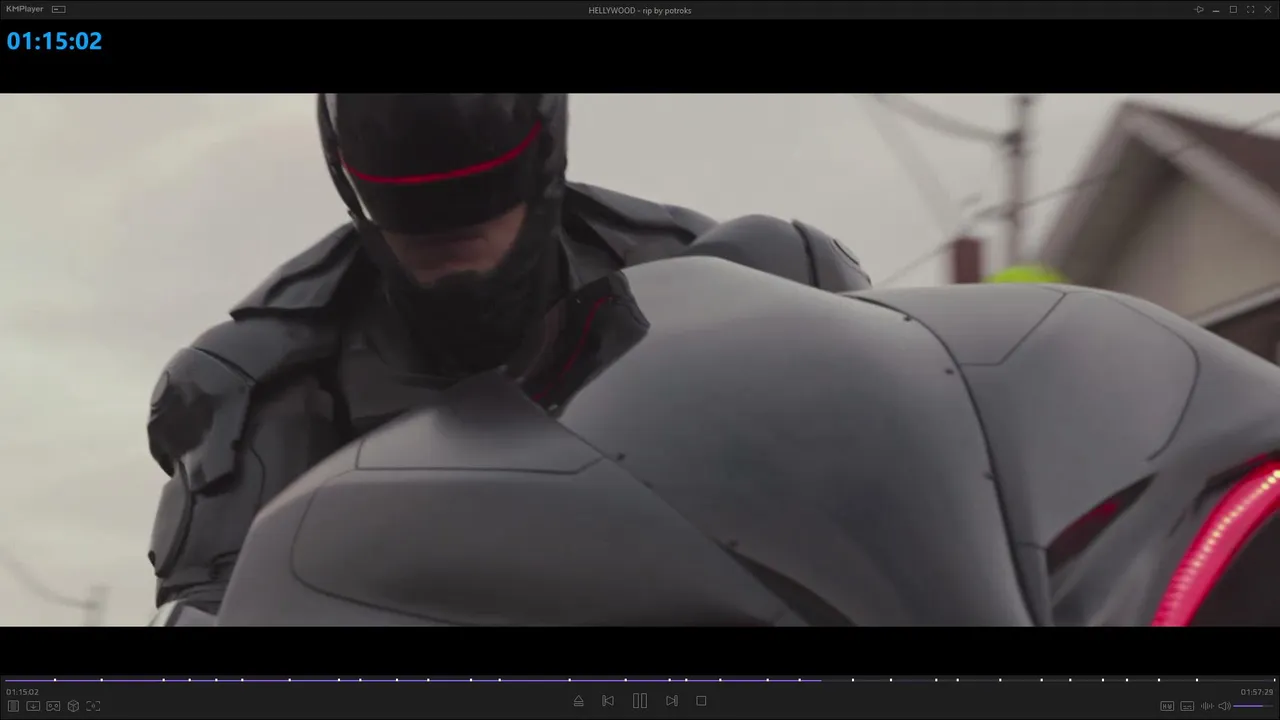The image size is (1280, 720).
Task: Open the playlist panel icon
Action: click(14, 706)
